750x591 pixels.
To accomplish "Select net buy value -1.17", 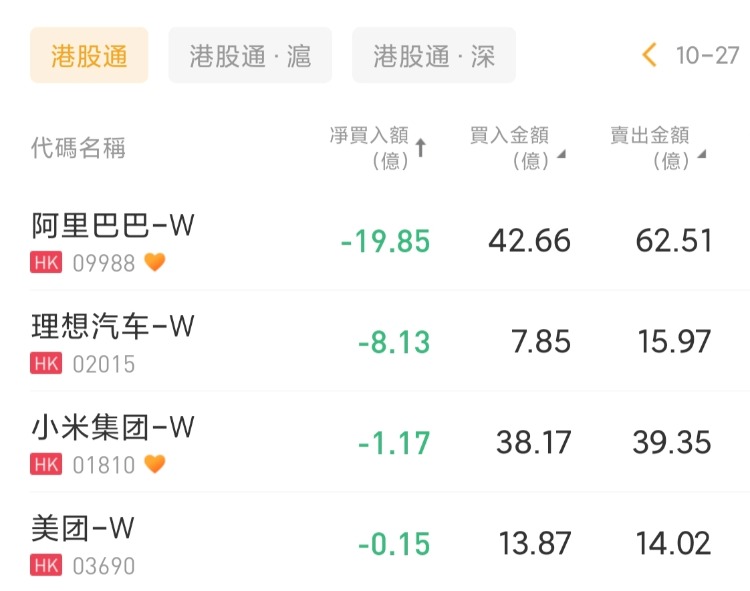I will tap(394, 443).
